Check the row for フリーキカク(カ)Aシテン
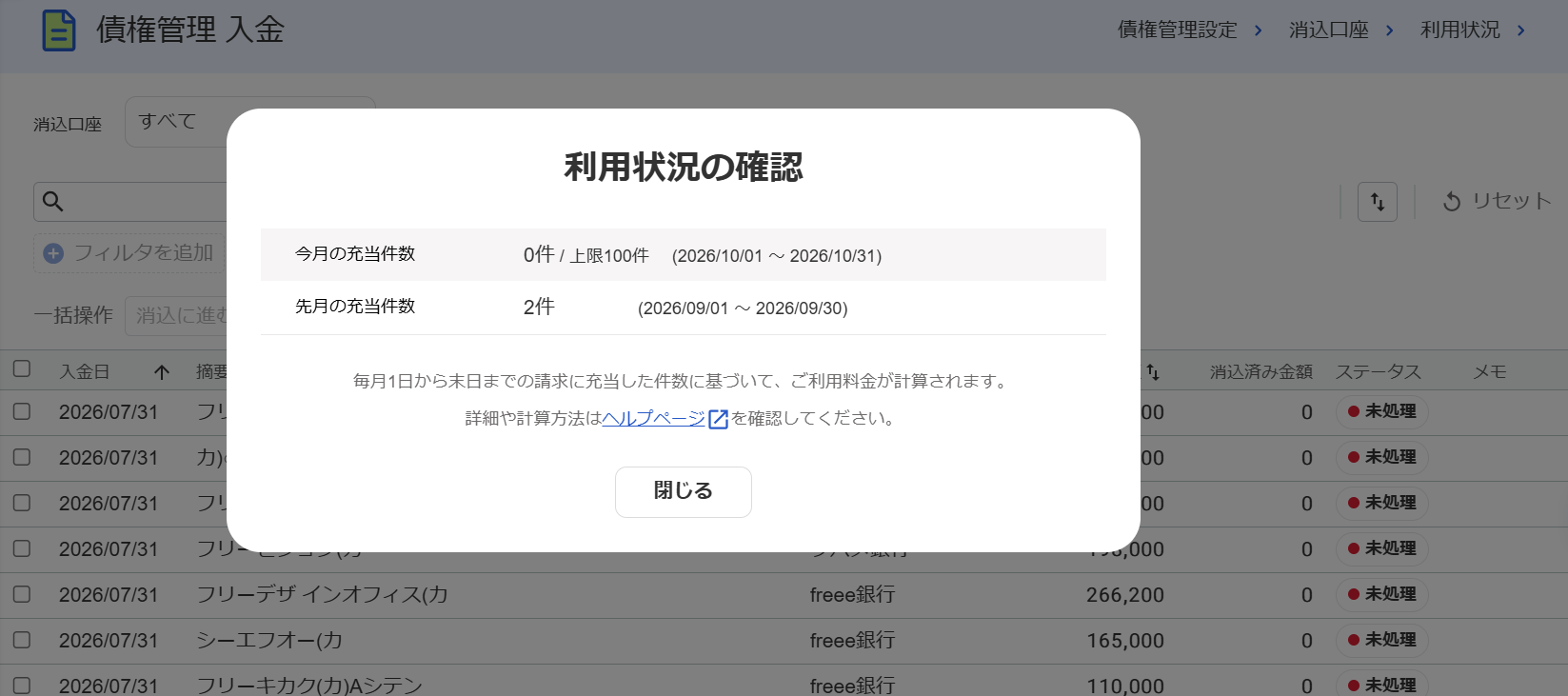1568x696 pixels. pos(22,686)
